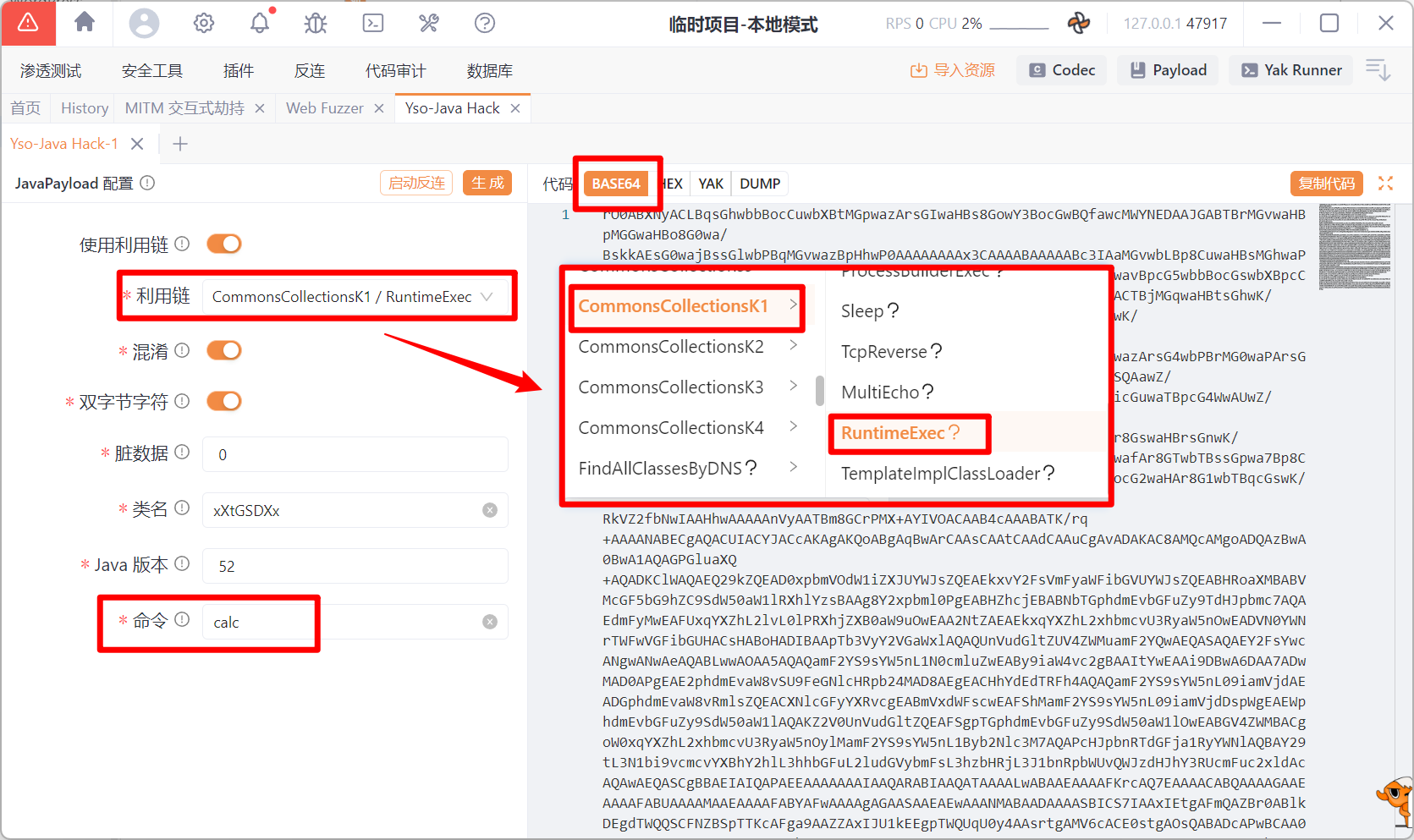1414x840 pixels.
Task: Open the 利用链 dropdown selector
Action: 354,297
